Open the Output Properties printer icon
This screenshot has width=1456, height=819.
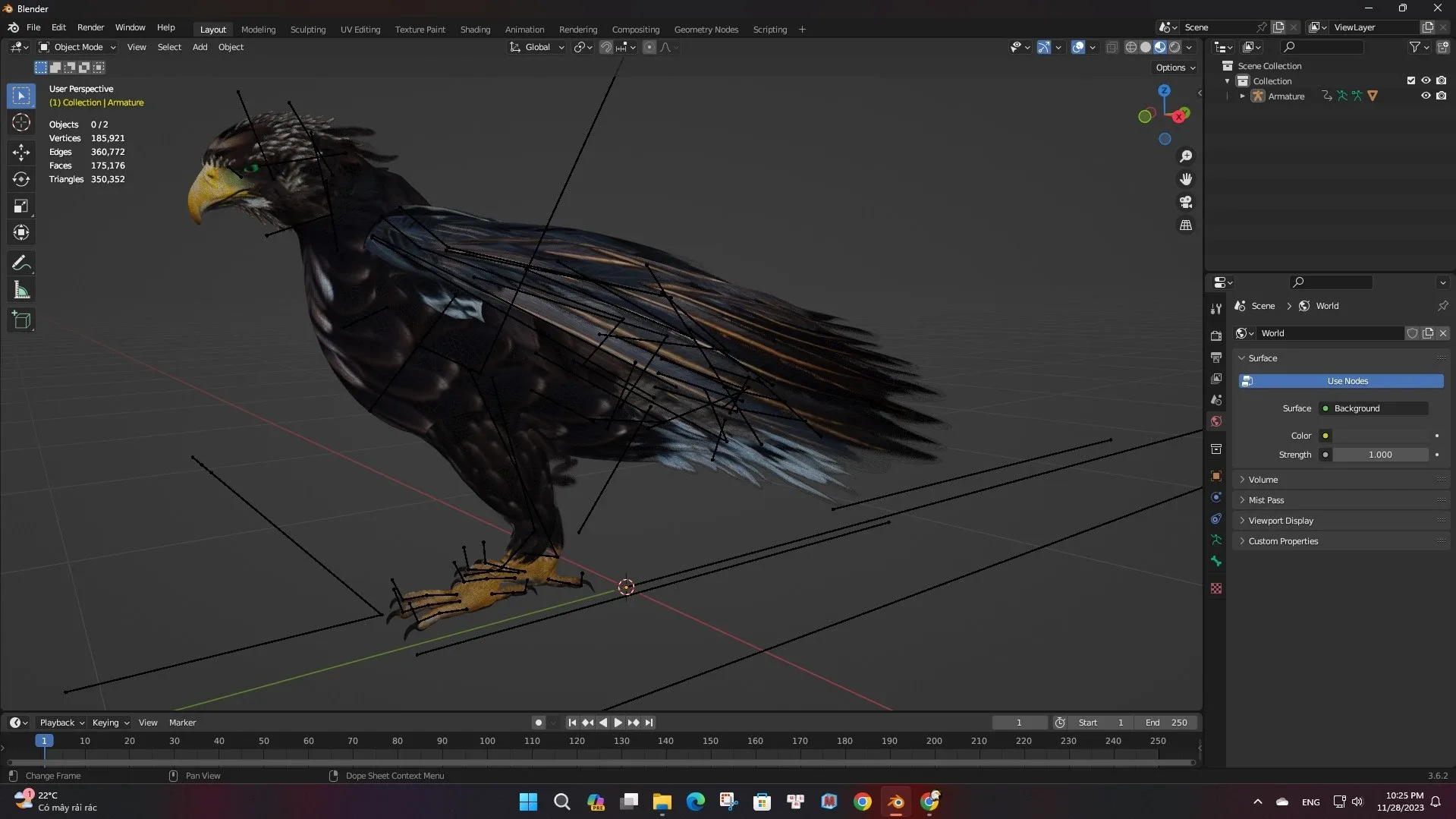point(1216,358)
